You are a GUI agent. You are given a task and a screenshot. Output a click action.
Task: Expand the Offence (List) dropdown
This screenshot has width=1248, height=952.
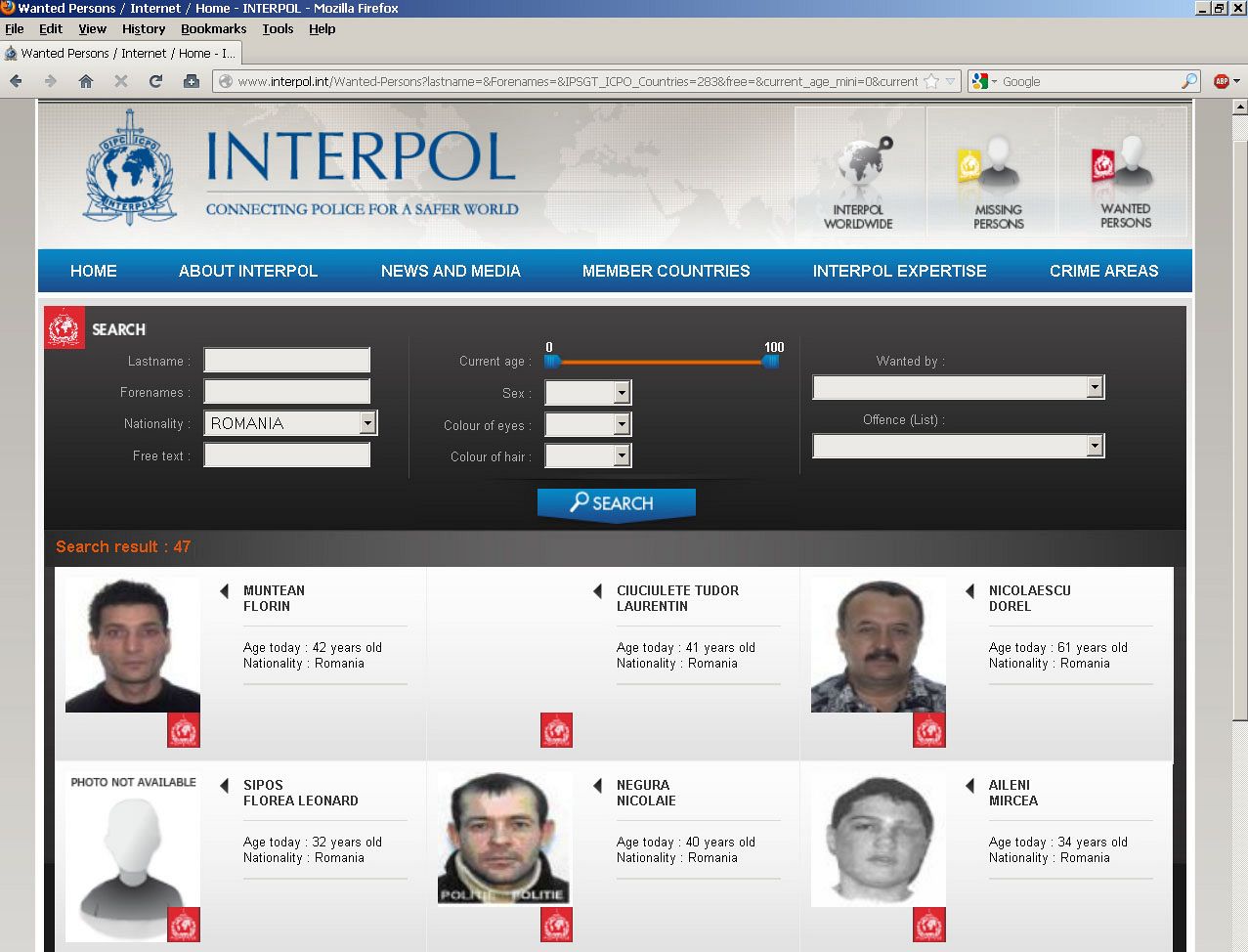[1094, 446]
